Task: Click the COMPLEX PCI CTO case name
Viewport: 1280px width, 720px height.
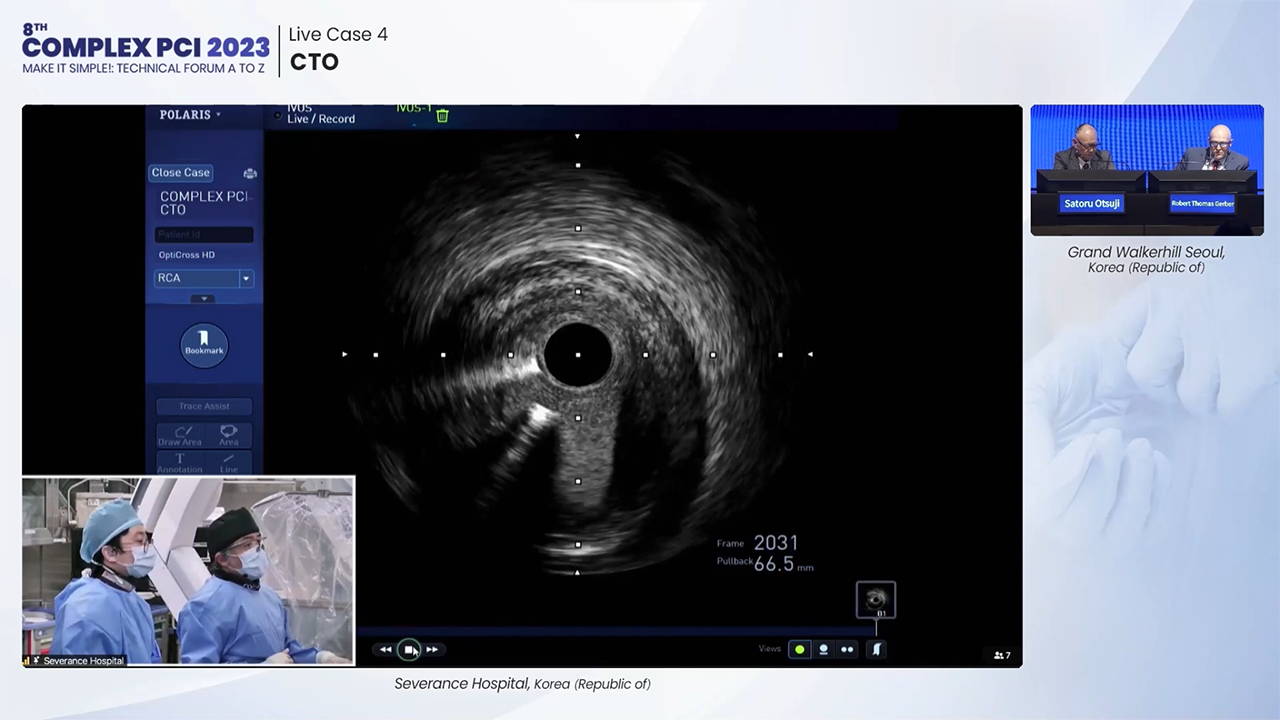Action: tap(204, 203)
